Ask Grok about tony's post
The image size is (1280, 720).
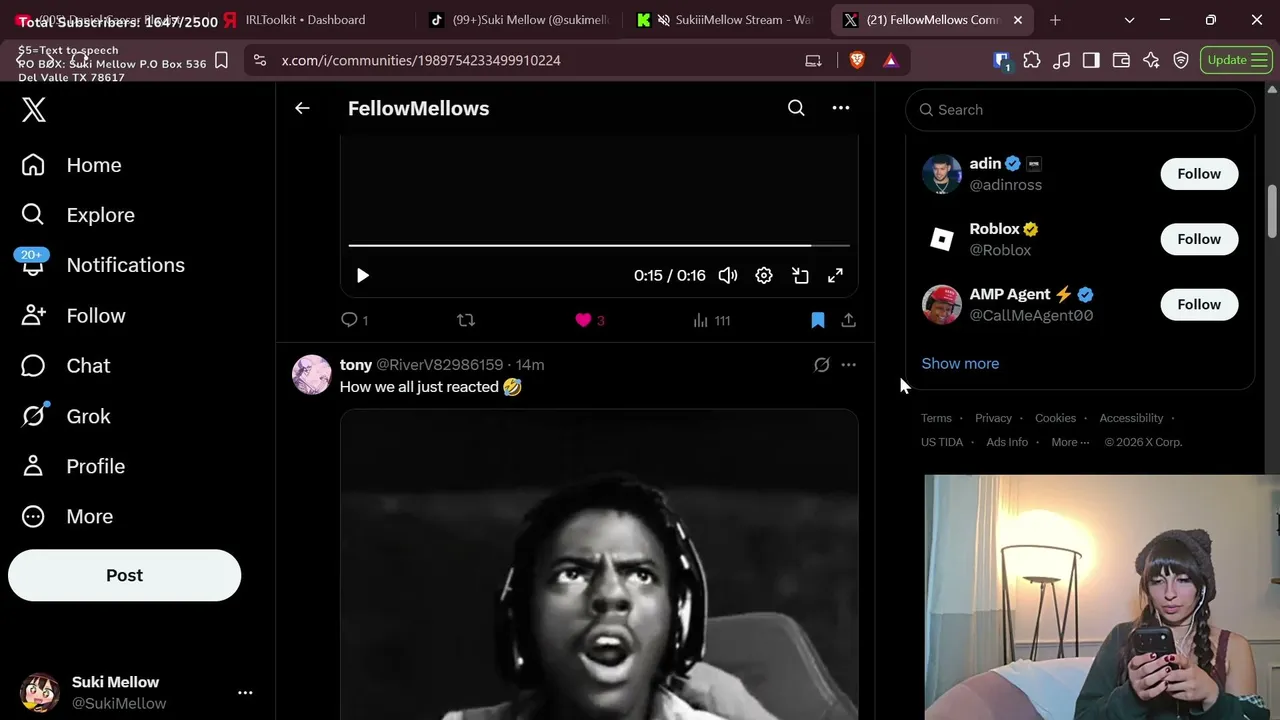click(822, 365)
